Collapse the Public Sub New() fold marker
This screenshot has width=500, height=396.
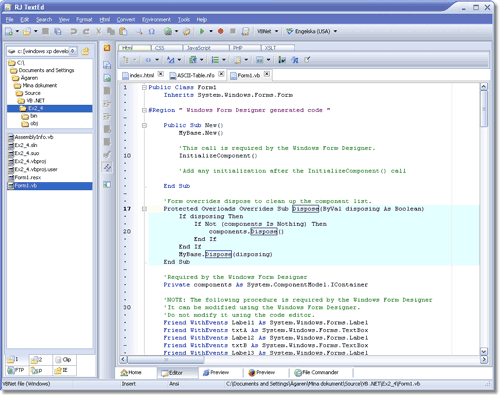144,125
